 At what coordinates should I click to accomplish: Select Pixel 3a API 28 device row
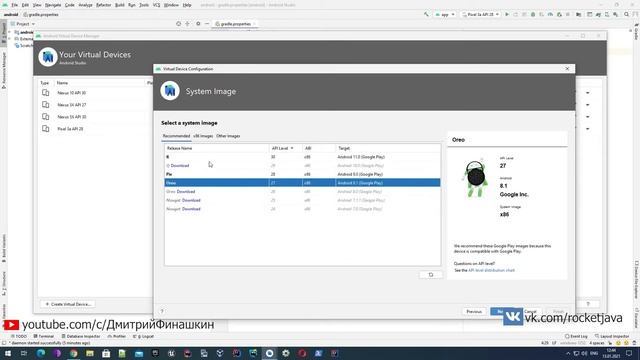96,129
